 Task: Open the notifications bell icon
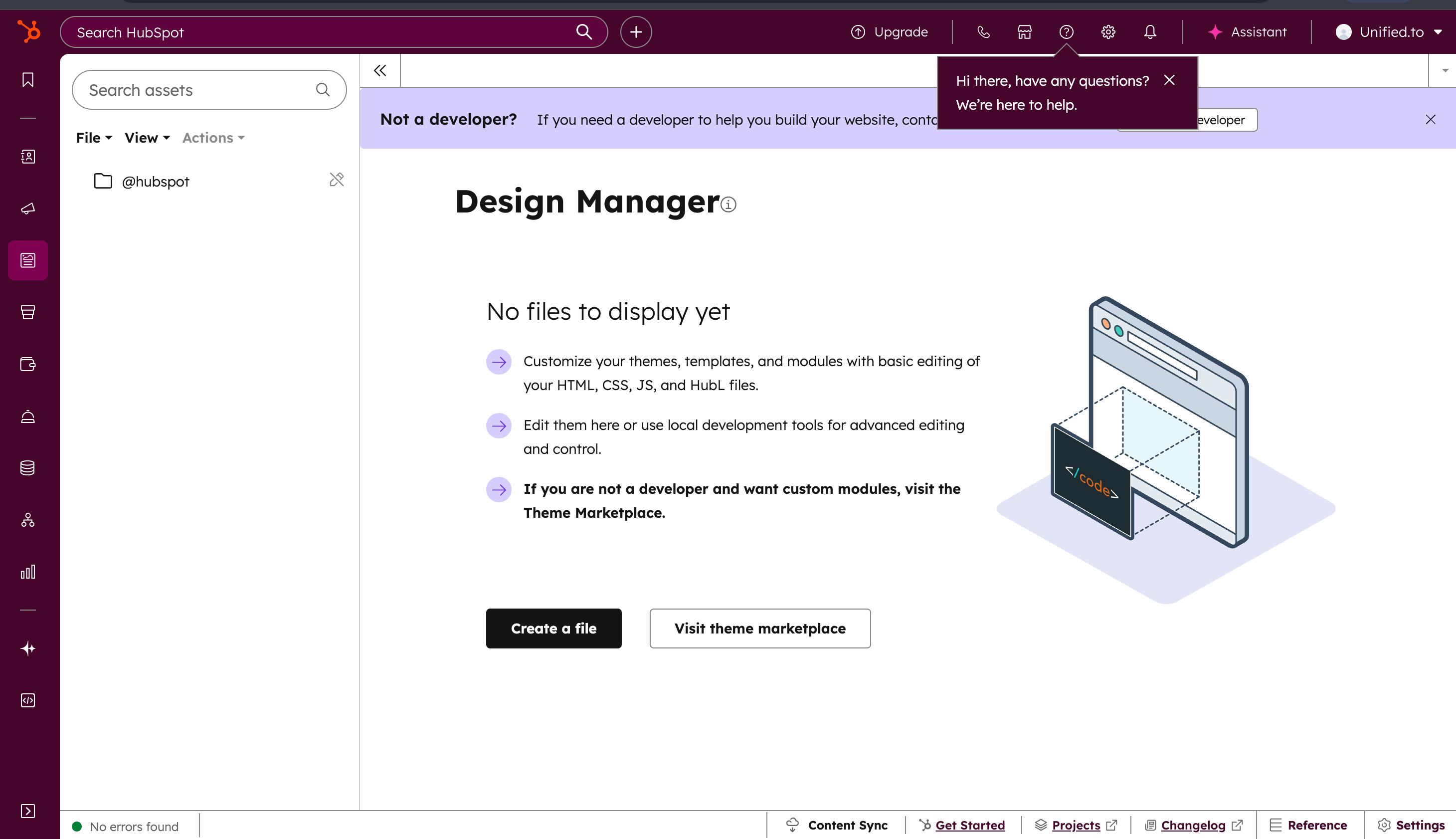click(x=1150, y=32)
